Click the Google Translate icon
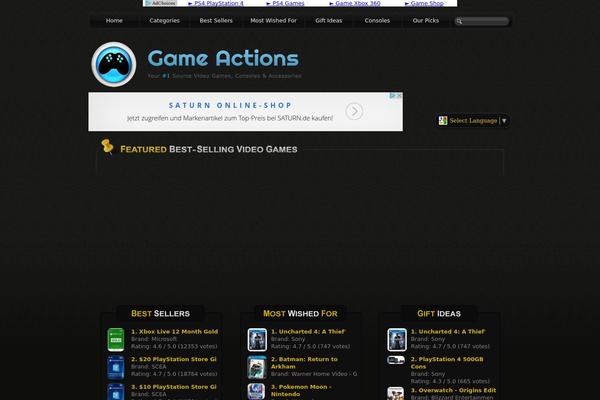The width and height of the screenshot is (600, 400). [x=443, y=121]
